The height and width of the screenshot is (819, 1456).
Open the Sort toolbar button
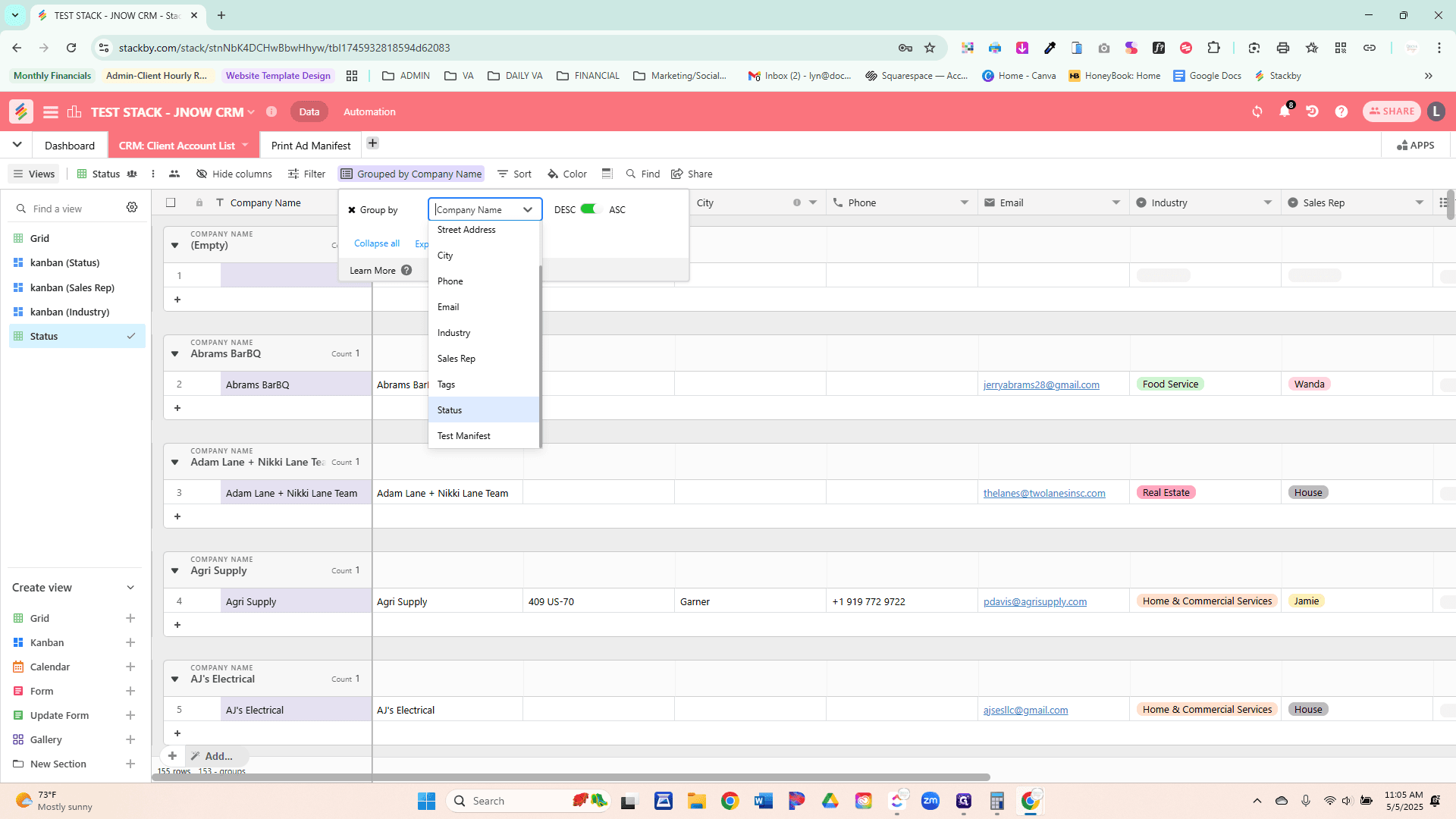[515, 174]
